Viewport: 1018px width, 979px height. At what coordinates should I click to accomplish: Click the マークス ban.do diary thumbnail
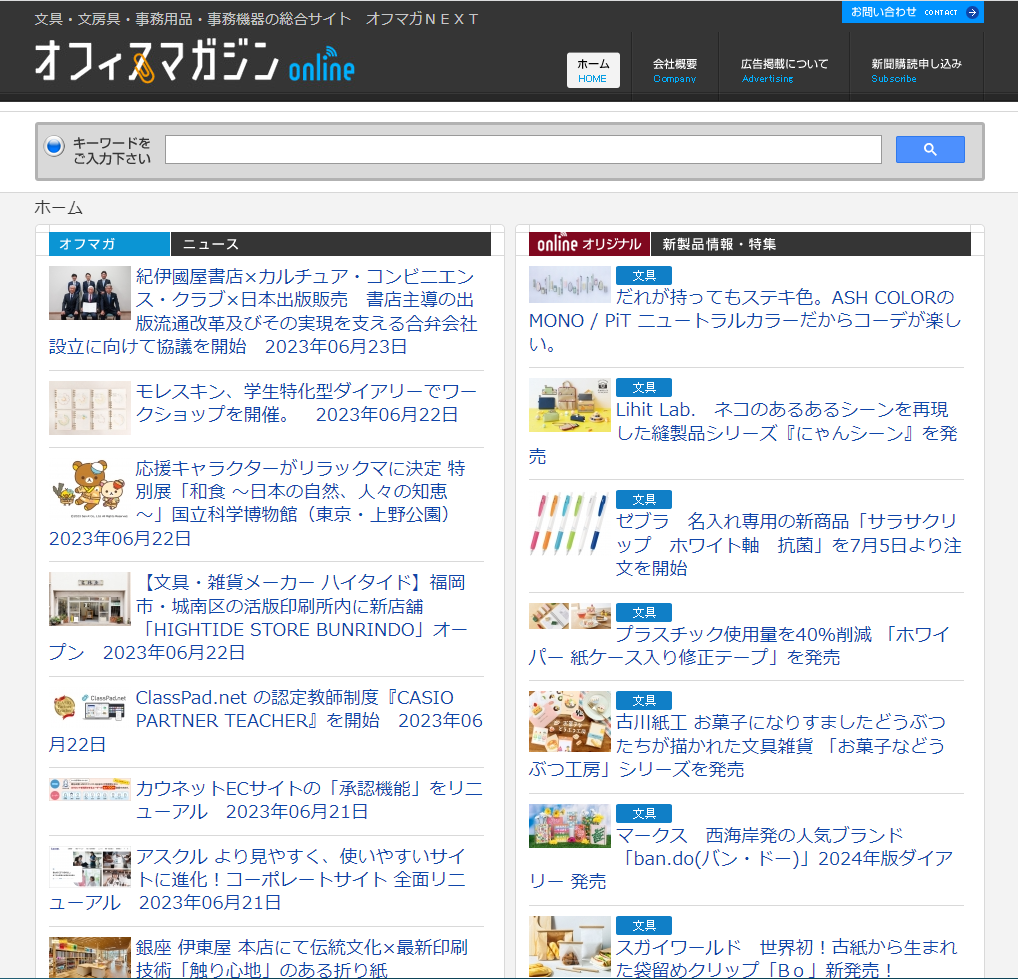point(569,826)
